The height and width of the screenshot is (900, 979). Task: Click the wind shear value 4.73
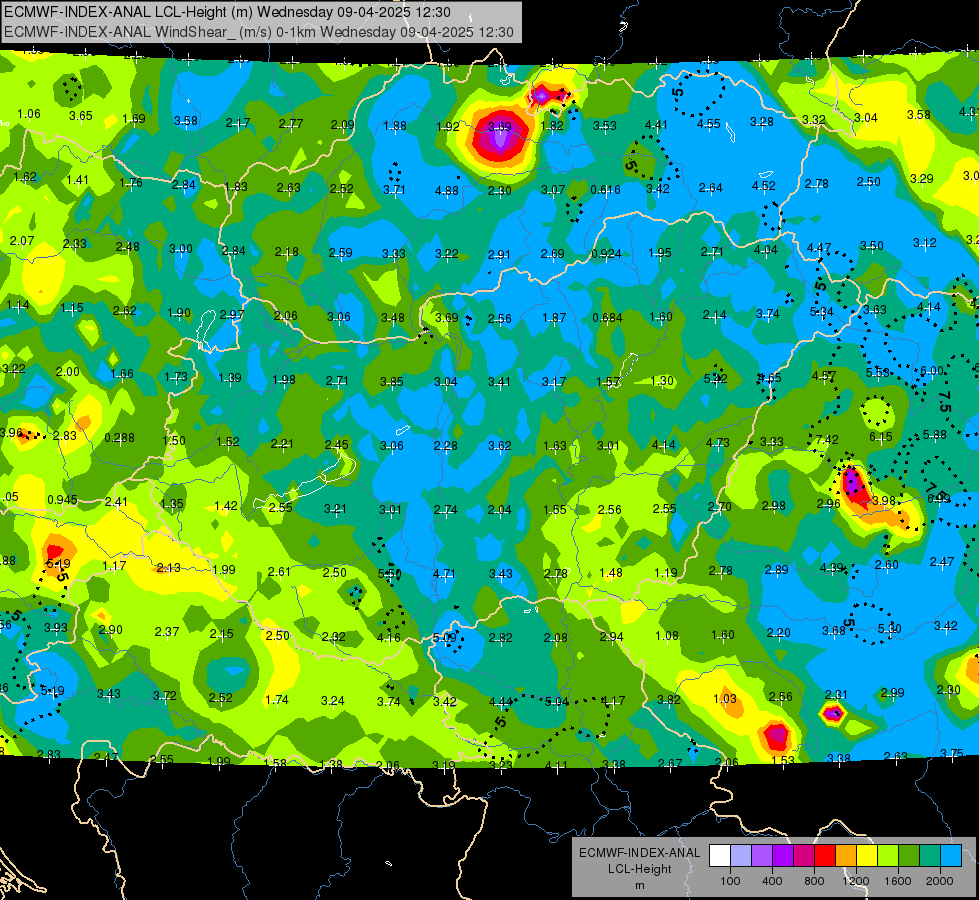coord(717,443)
